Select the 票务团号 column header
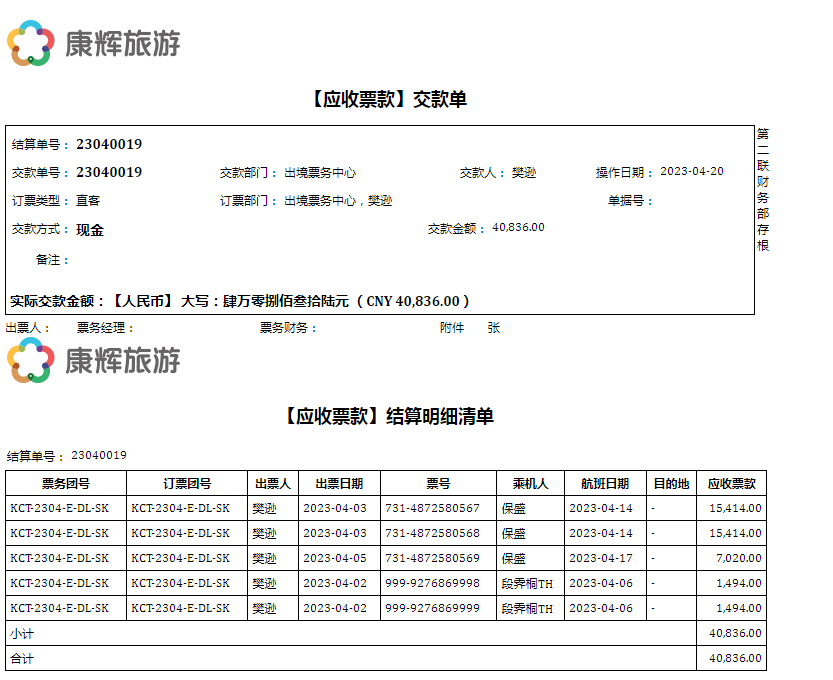833x680 pixels. point(66,483)
